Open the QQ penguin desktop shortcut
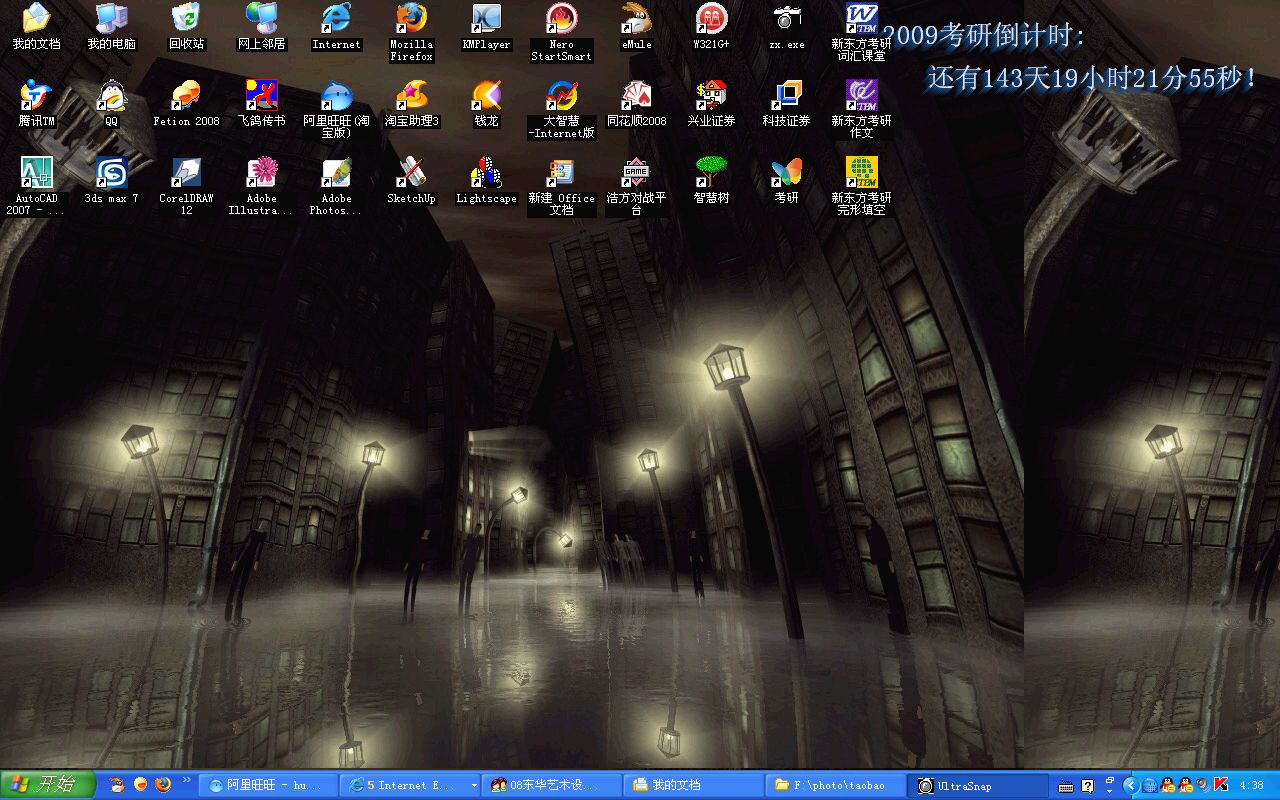 111,96
